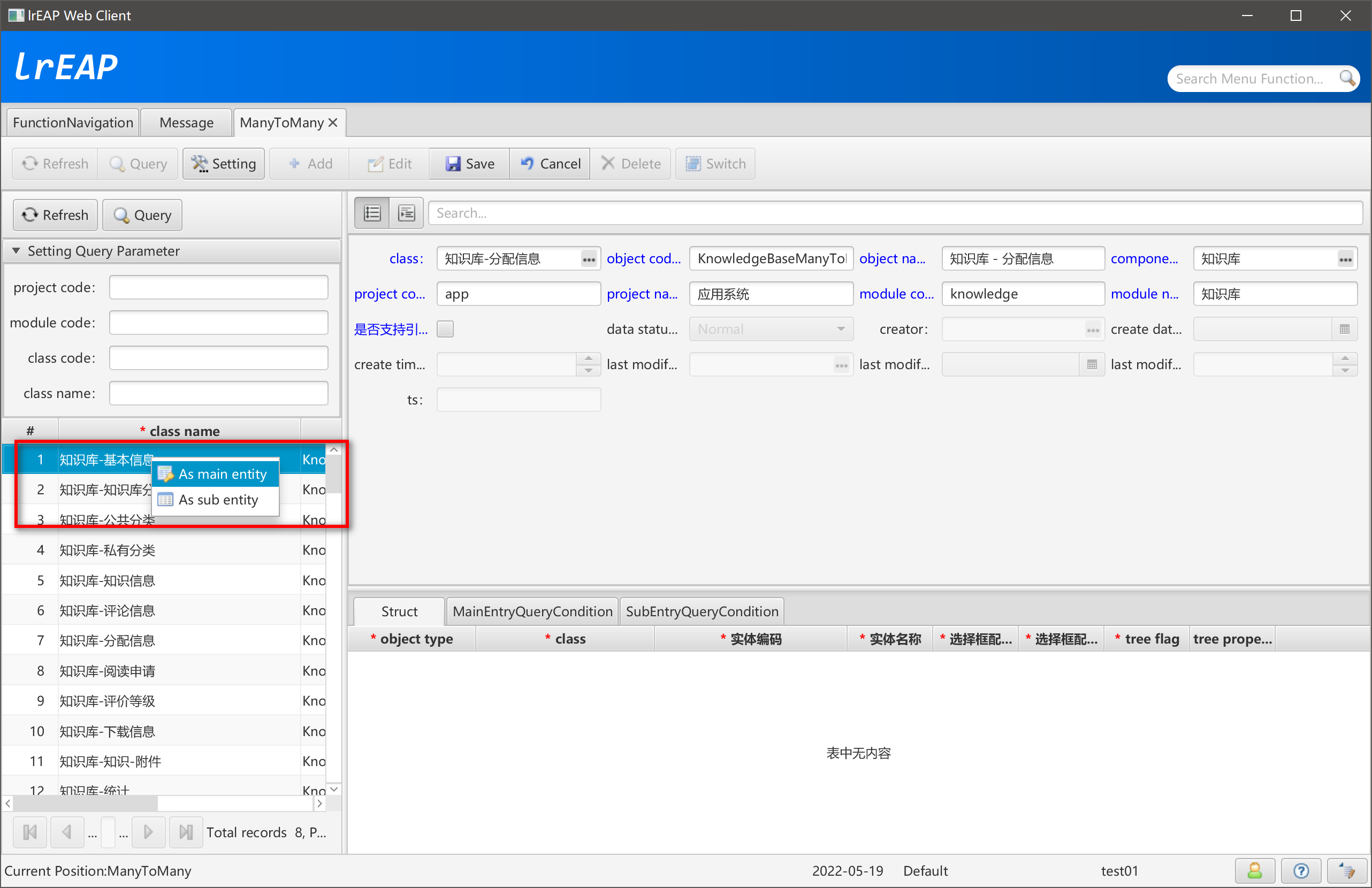Open SubEntryQueryCondition tab
The width and height of the screenshot is (1372, 888).
[x=702, y=611]
